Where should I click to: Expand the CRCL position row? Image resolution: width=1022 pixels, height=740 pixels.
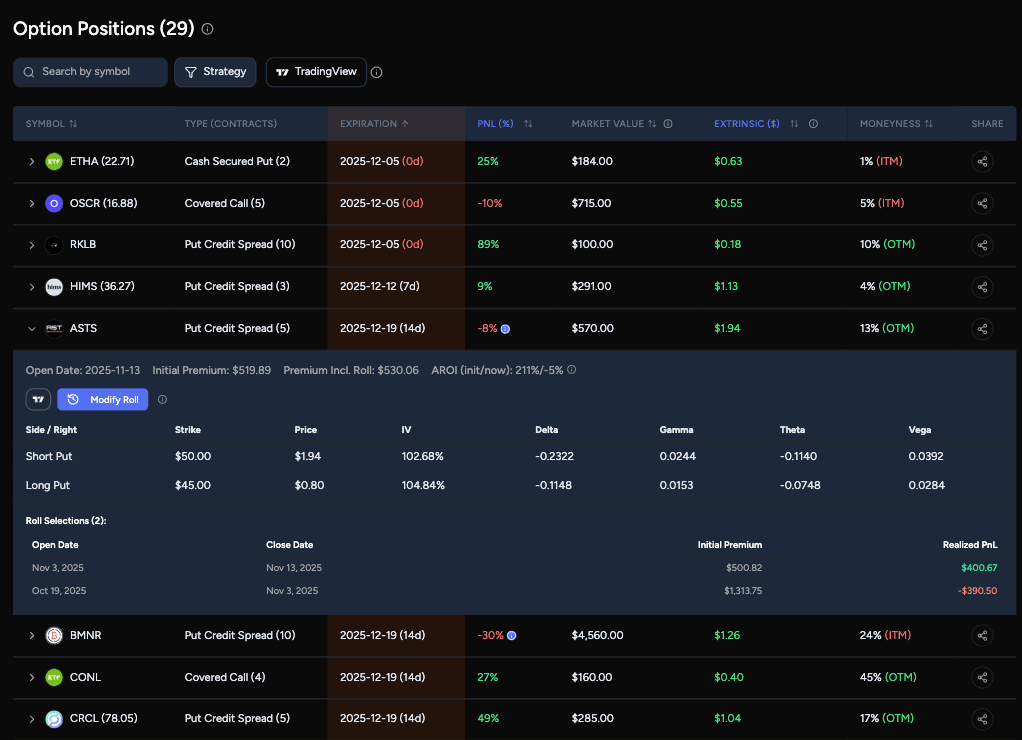[31, 718]
